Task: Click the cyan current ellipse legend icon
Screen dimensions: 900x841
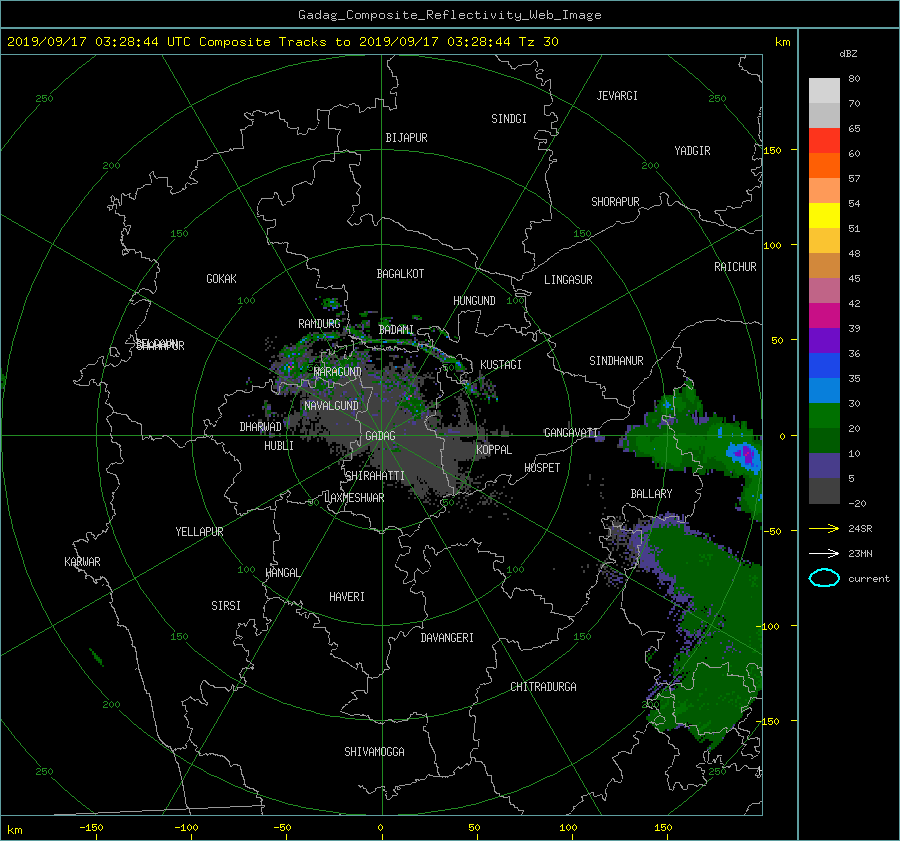Action: [824, 578]
